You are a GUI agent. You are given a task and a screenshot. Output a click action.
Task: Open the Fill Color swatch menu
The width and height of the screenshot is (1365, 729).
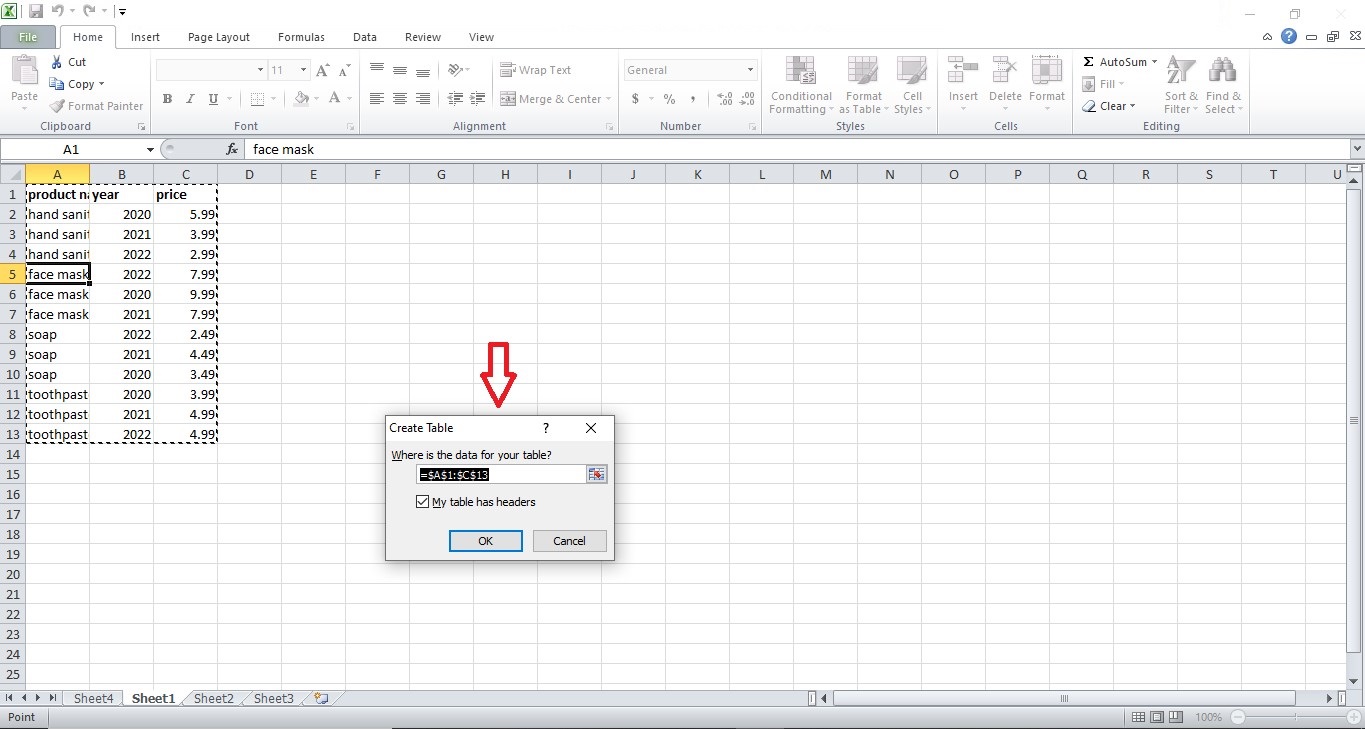coord(314,99)
